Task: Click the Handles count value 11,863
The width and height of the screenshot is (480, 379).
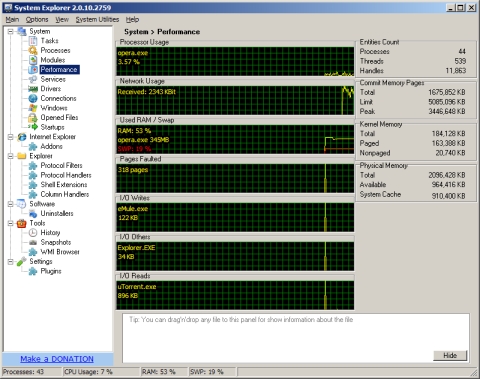Action: pos(456,71)
